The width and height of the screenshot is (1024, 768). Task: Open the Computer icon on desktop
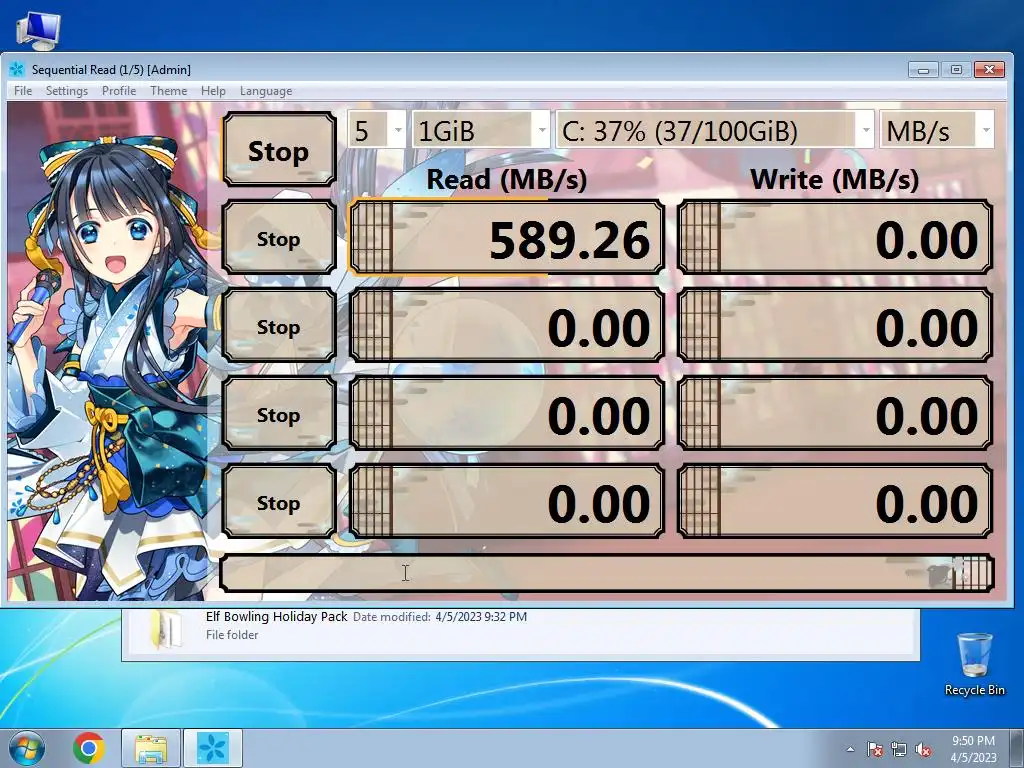tap(38, 31)
